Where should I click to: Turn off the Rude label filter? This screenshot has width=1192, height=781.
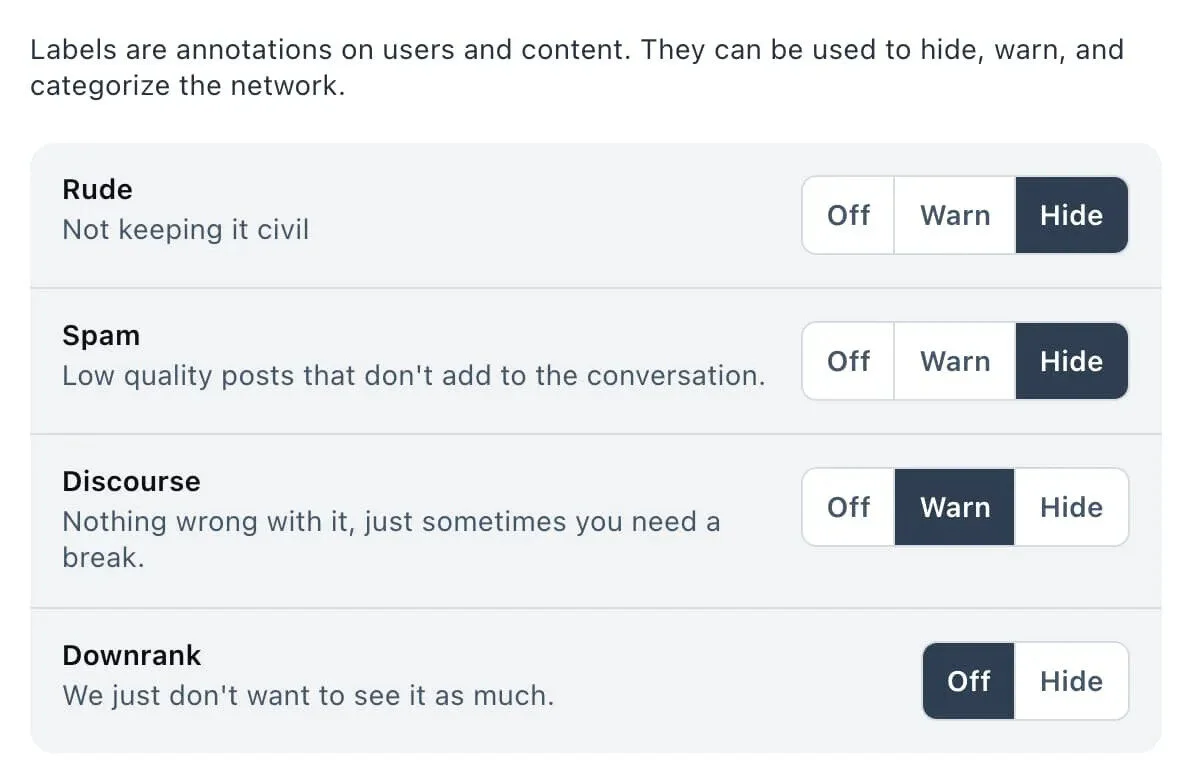(x=848, y=215)
